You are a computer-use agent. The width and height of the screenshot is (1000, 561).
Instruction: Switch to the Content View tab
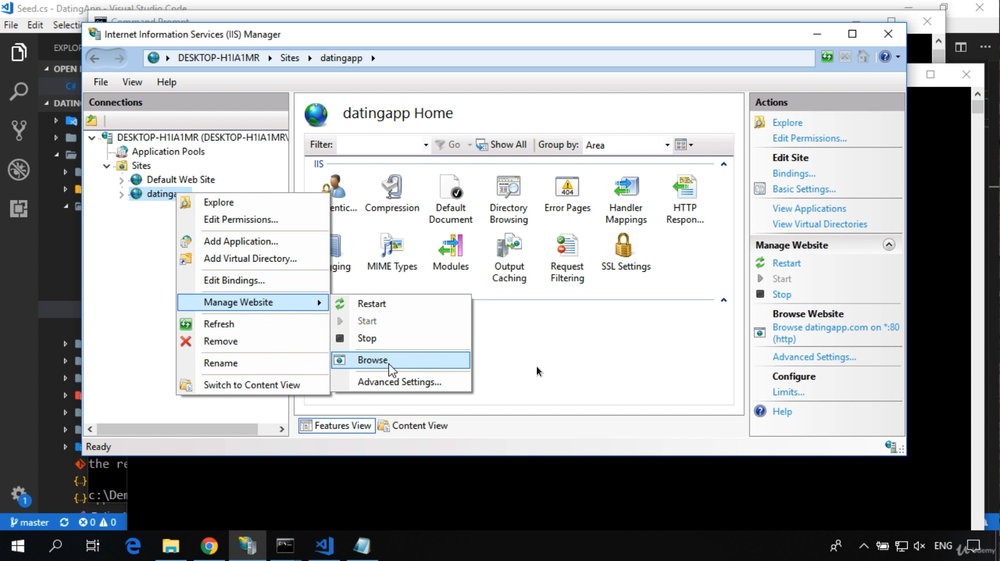tap(413, 426)
